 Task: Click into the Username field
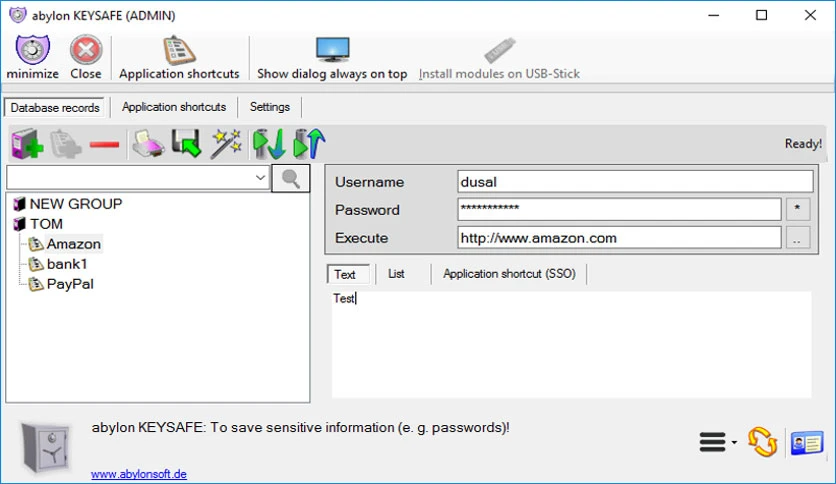click(635, 182)
